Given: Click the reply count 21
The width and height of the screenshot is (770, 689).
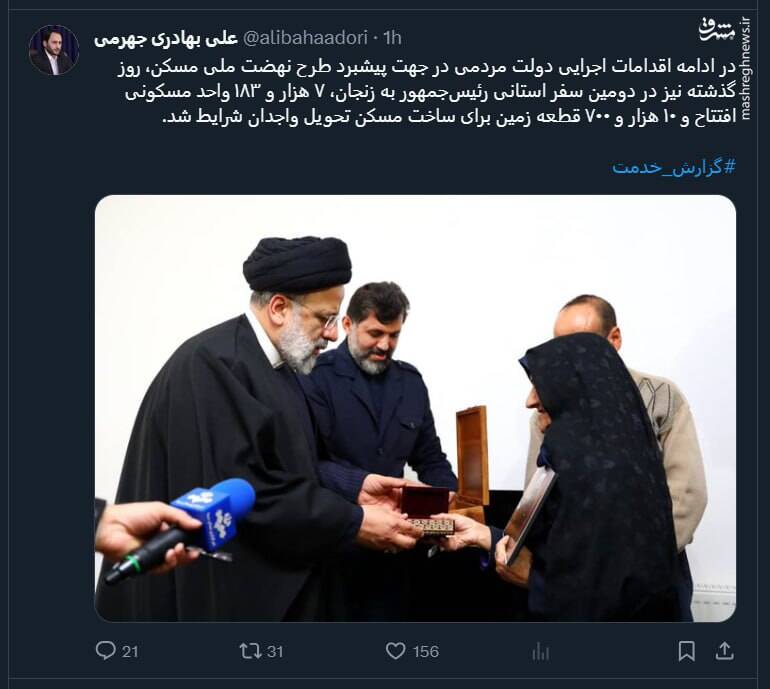Looking at the screenshot, I should click(x=130, y=652).
